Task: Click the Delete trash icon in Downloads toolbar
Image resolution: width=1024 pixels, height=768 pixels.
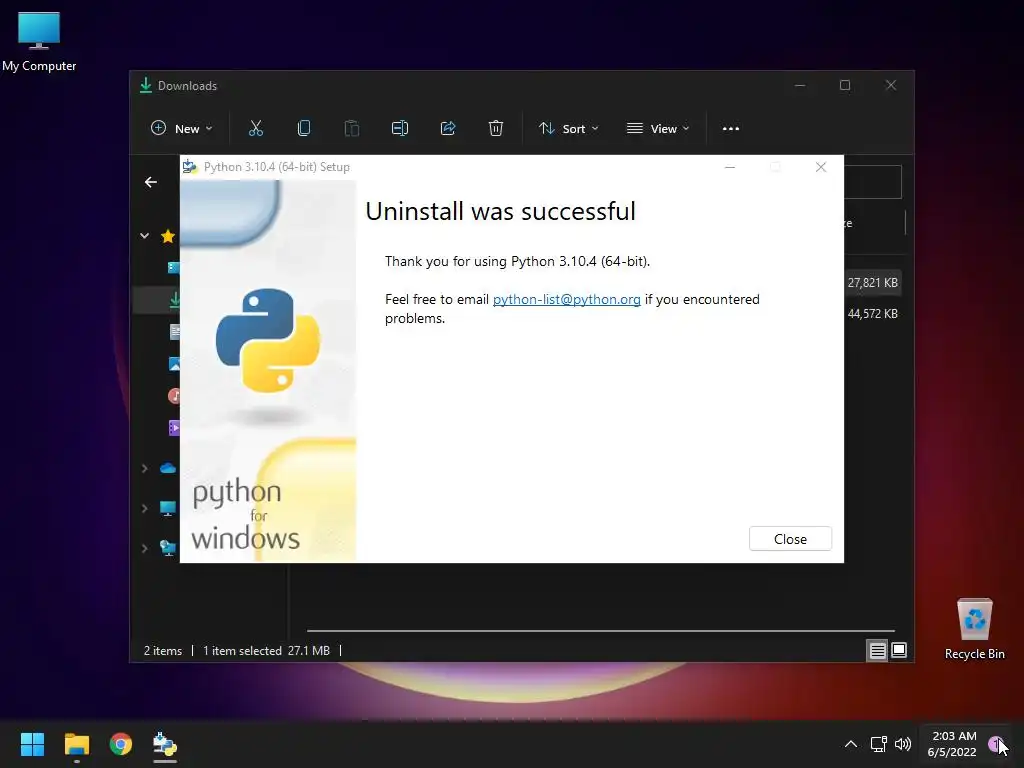Action: pos(496,129)
